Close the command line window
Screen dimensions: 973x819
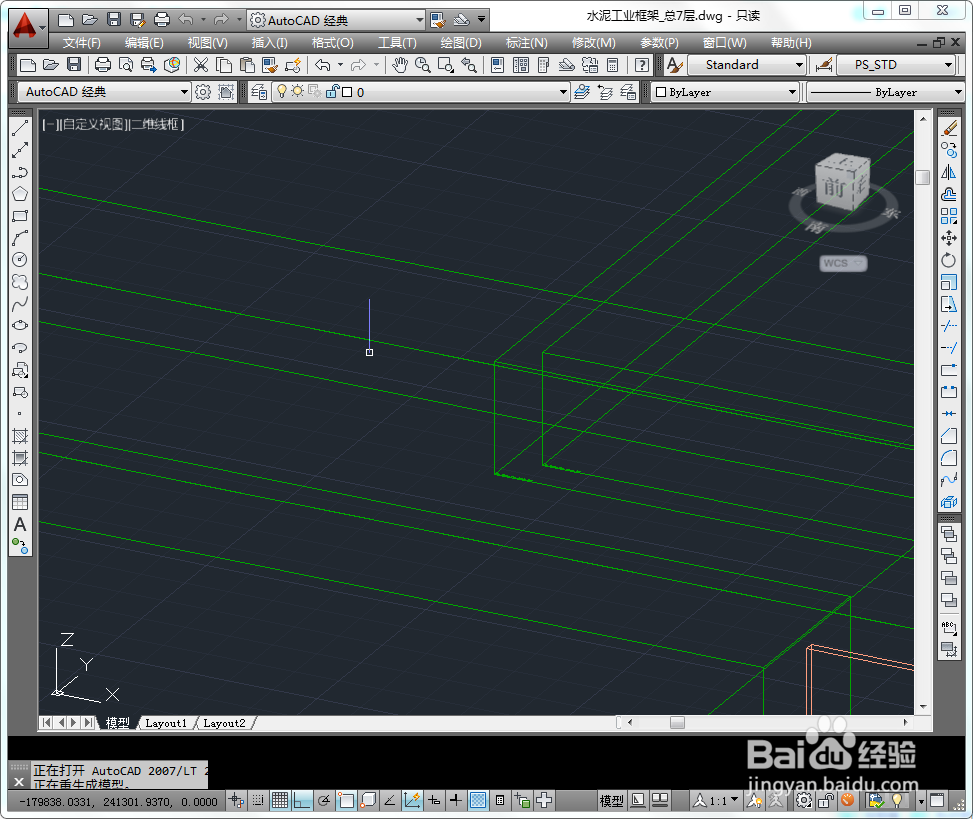(19, 782)
